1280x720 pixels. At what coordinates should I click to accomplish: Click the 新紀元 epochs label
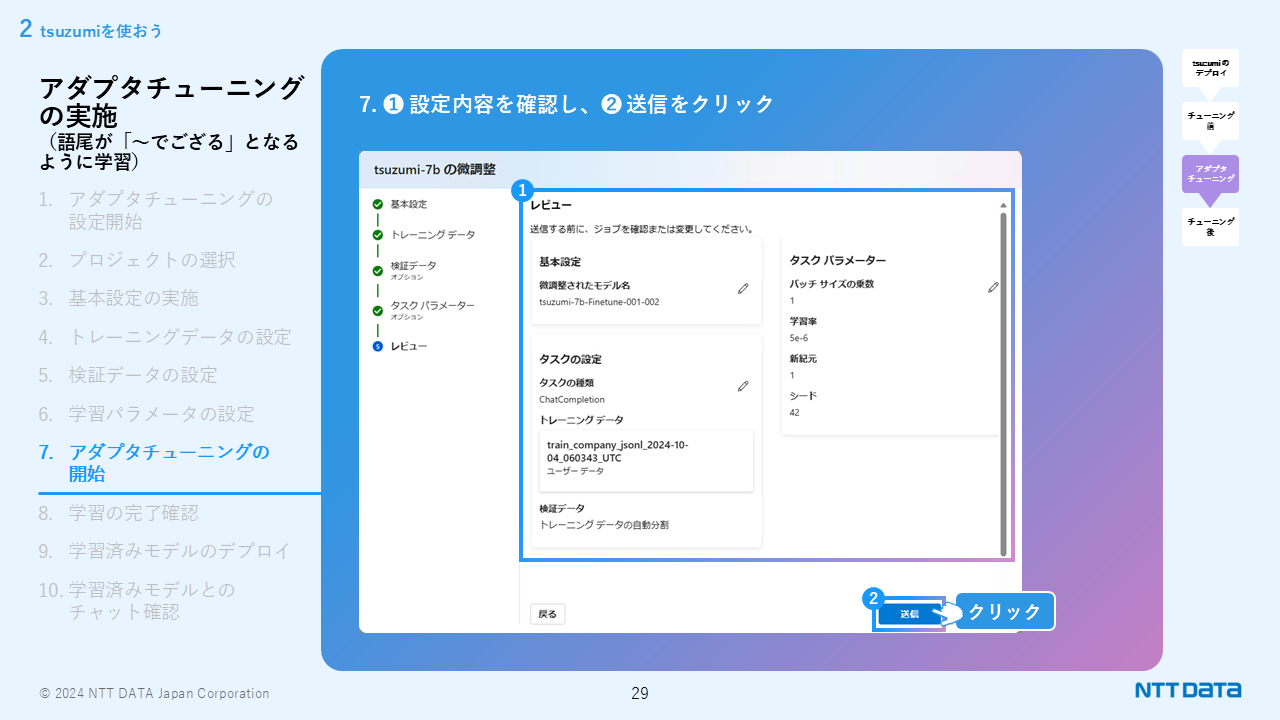(x=803, y=360)
